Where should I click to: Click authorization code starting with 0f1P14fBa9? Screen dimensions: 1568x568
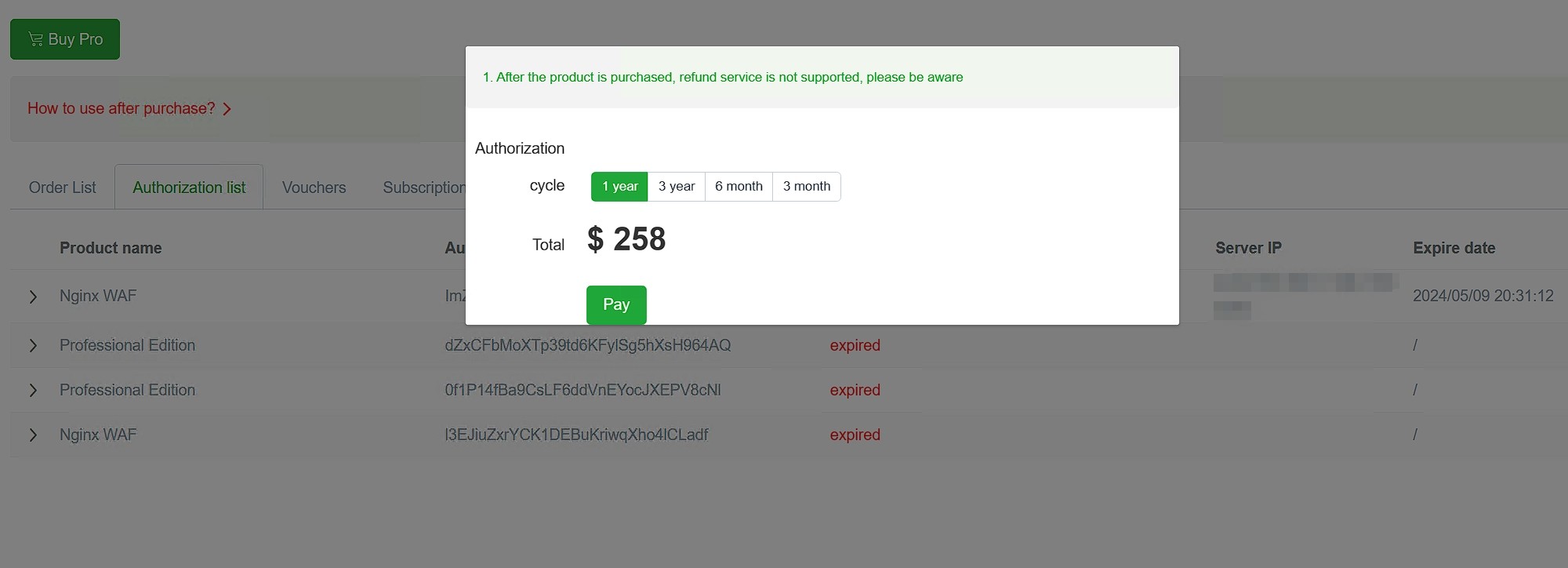pos(583,390)
